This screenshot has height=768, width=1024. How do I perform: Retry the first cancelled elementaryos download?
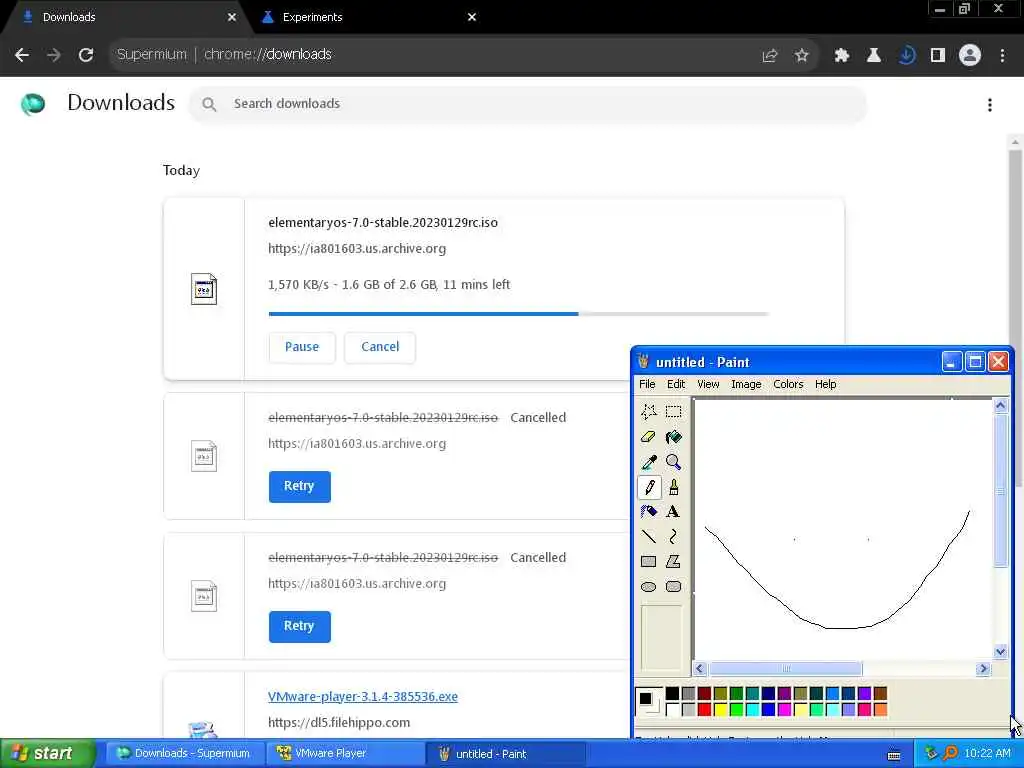tap(299, 487)
